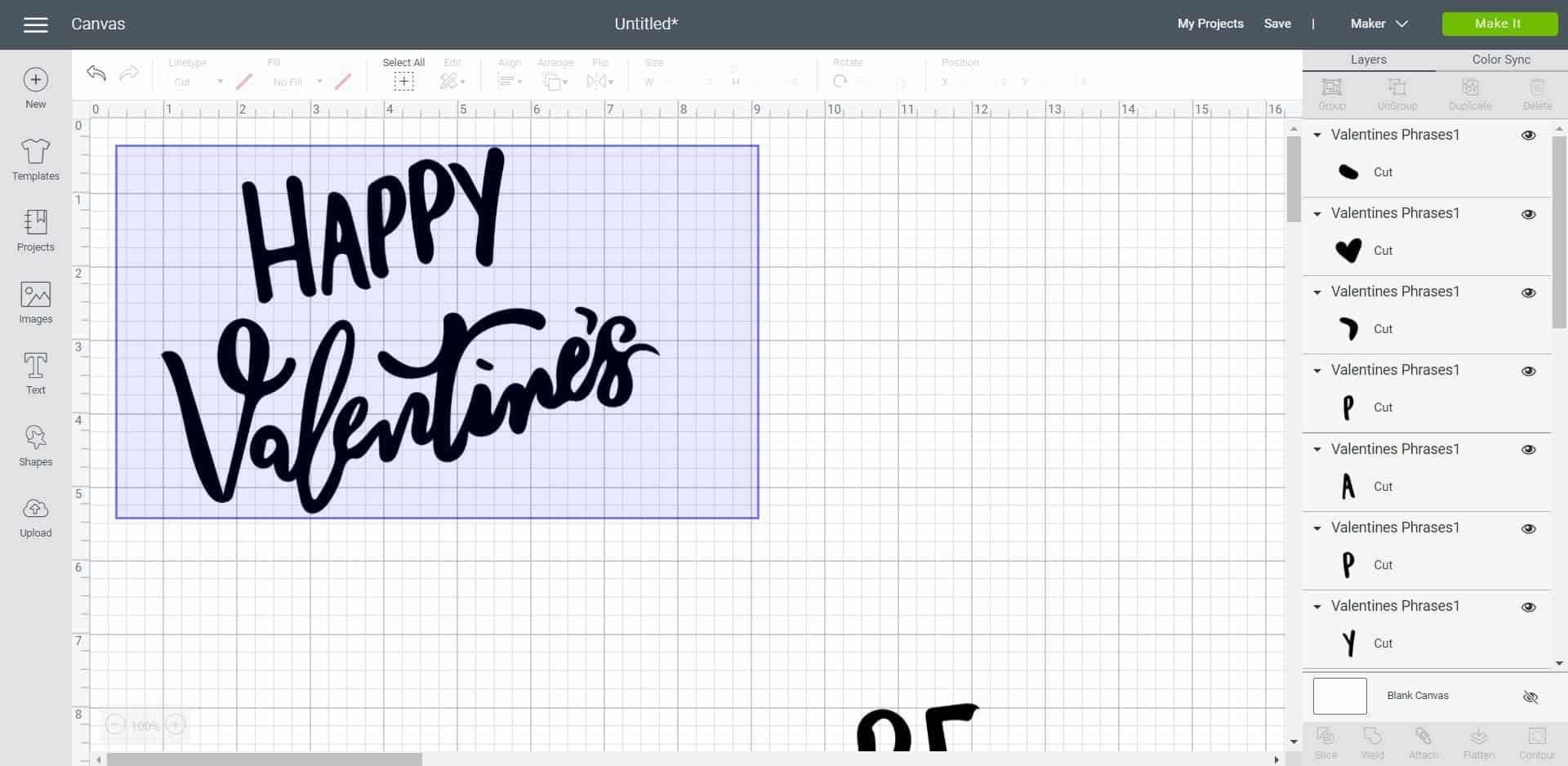This screenshot has height=766, width=1568.
Task: Select the Text tool
Action: [x=35, y=373]
